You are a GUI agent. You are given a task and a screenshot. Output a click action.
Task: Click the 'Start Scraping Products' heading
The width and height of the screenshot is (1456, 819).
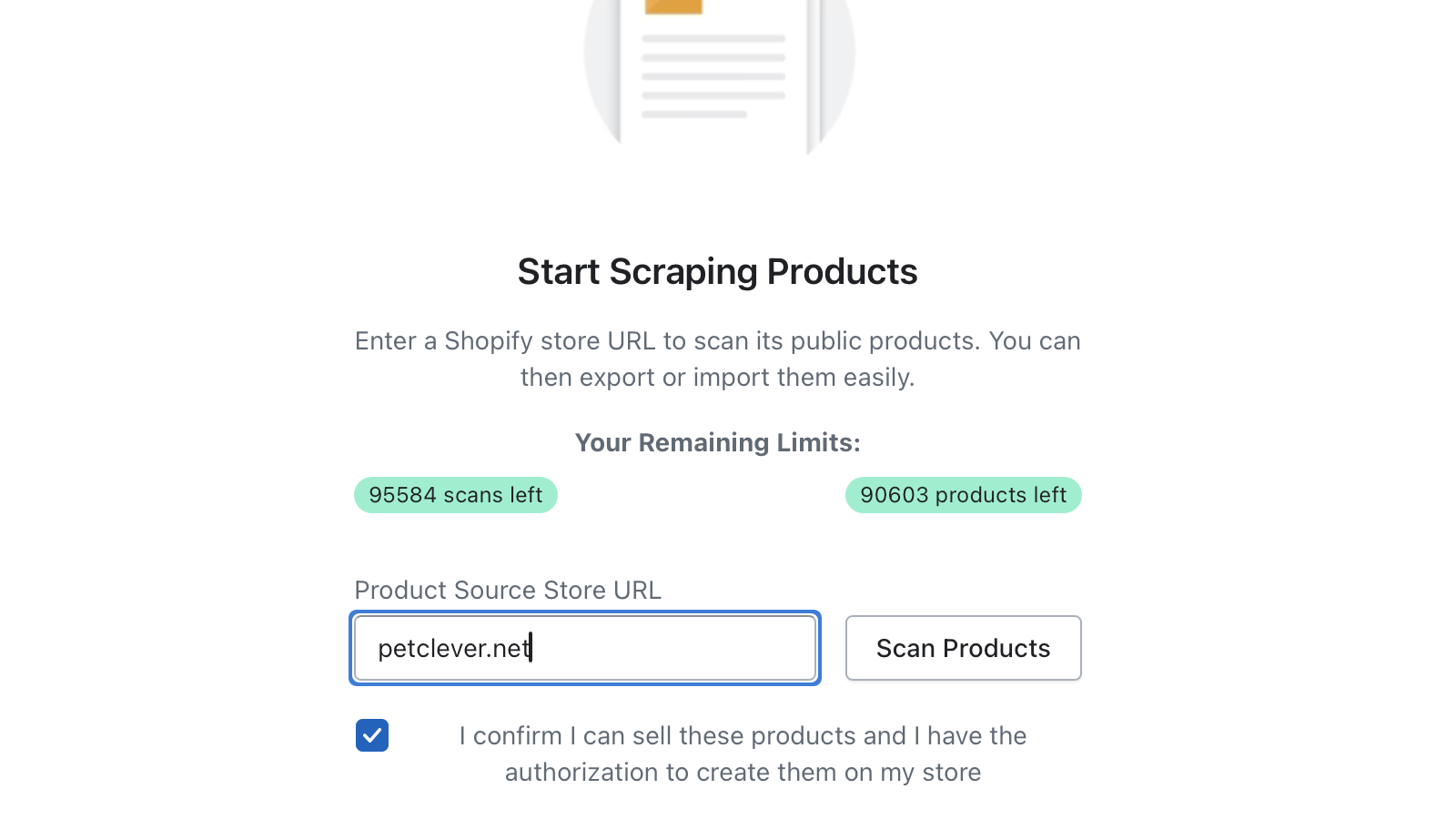point(718,271)
